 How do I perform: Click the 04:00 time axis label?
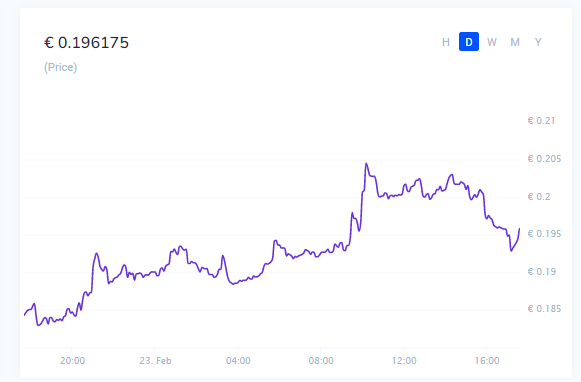(238, 361)
